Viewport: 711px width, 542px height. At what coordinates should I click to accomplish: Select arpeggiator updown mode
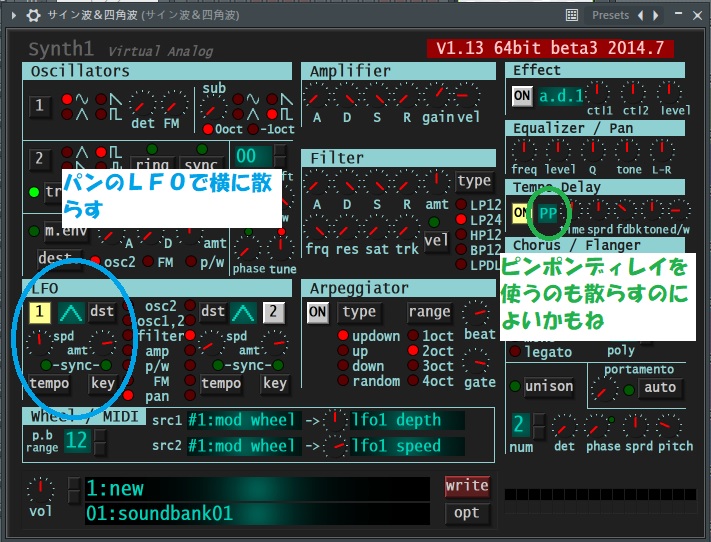tap(343, 336)
